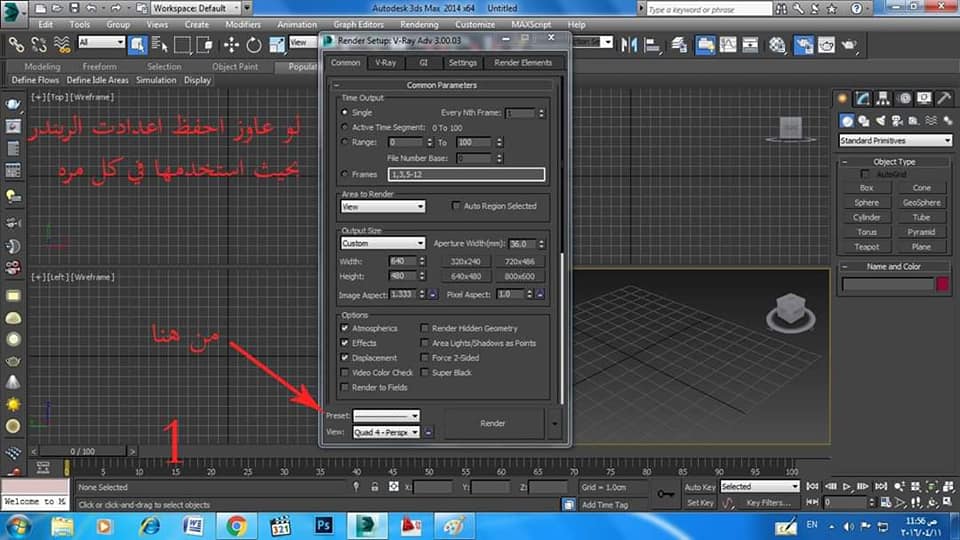Screen dimensions: 960x540
Task: Click the Bind to Space Warp icon
Action: tap(62, 44)
